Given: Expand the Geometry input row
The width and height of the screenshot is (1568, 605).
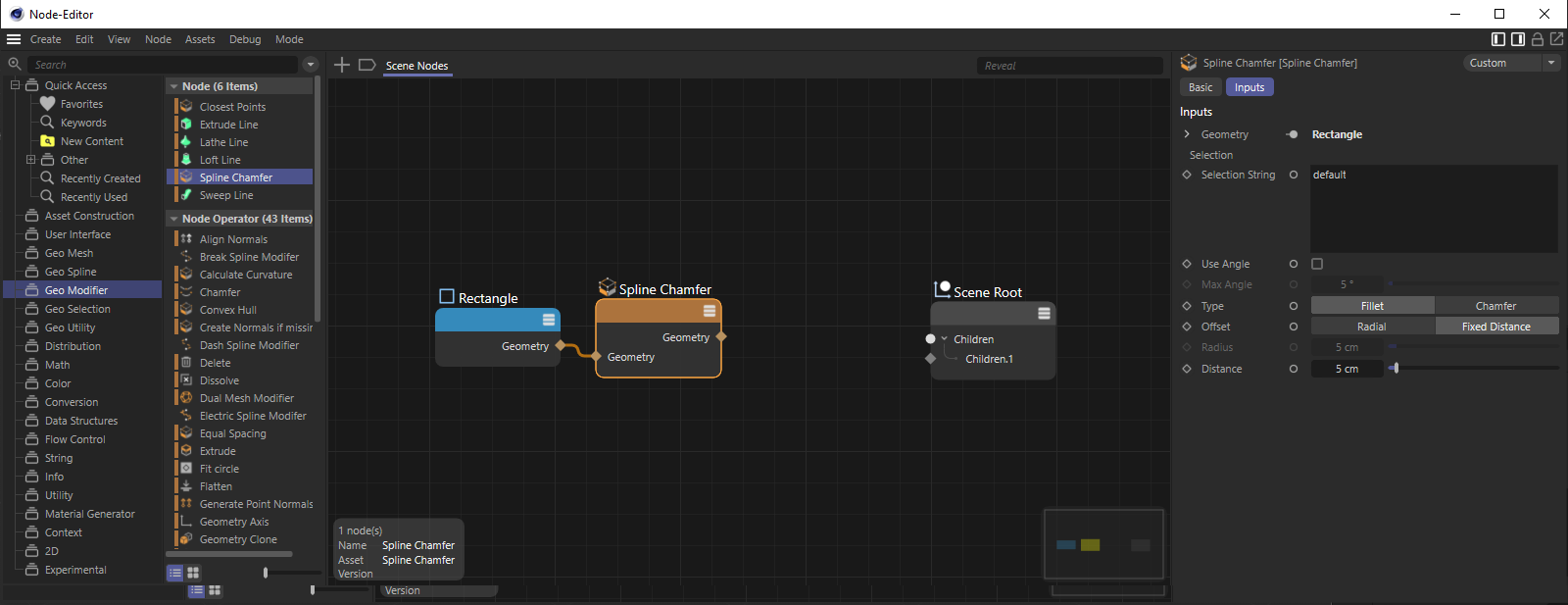Looking at the screenshot, I should click(1187, 134).
